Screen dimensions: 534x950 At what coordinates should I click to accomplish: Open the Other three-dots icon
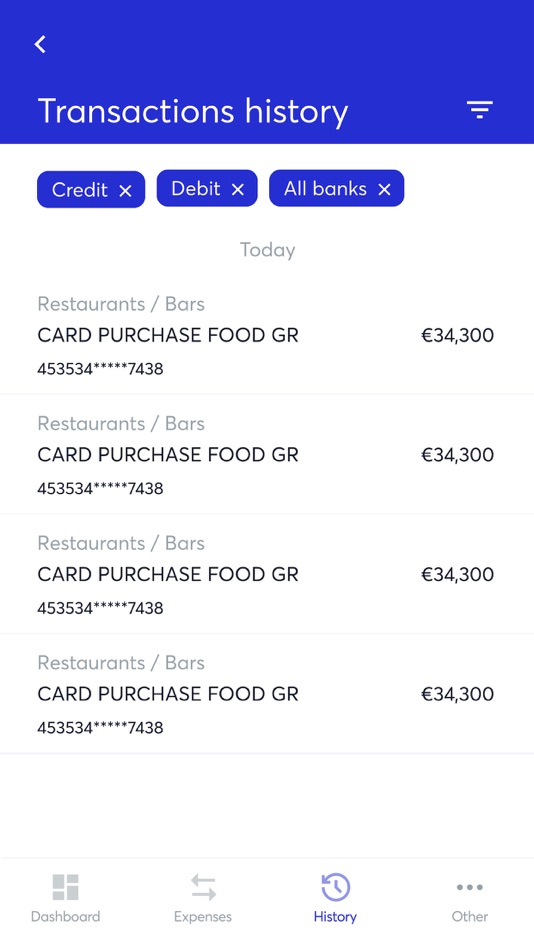[470, 887]
